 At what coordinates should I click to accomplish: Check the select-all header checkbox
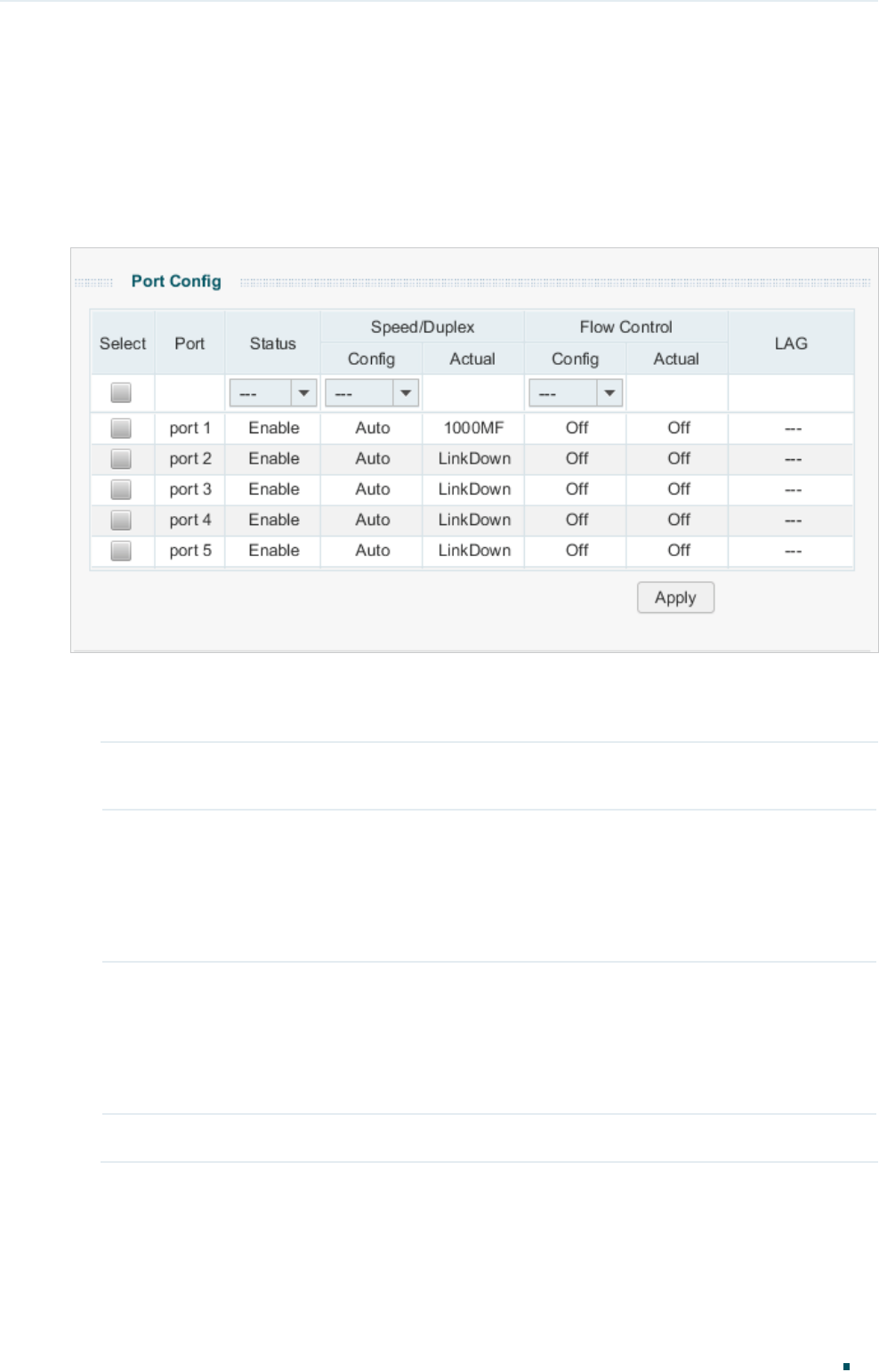point(121,392)
